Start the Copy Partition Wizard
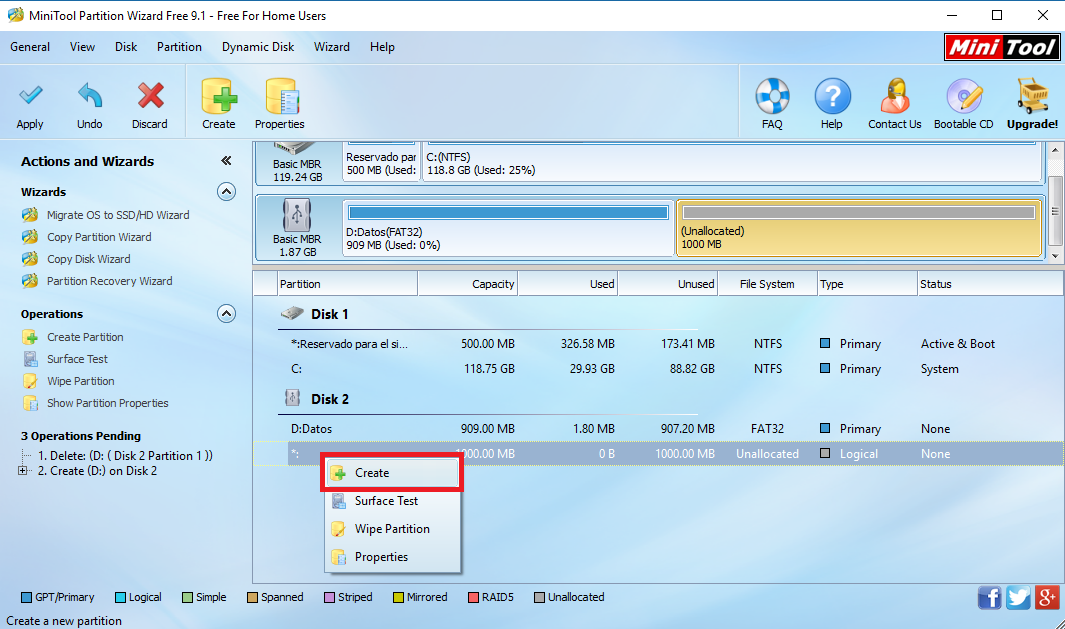The width and height of the screenshot is (1065, 629). coord(99,237)
